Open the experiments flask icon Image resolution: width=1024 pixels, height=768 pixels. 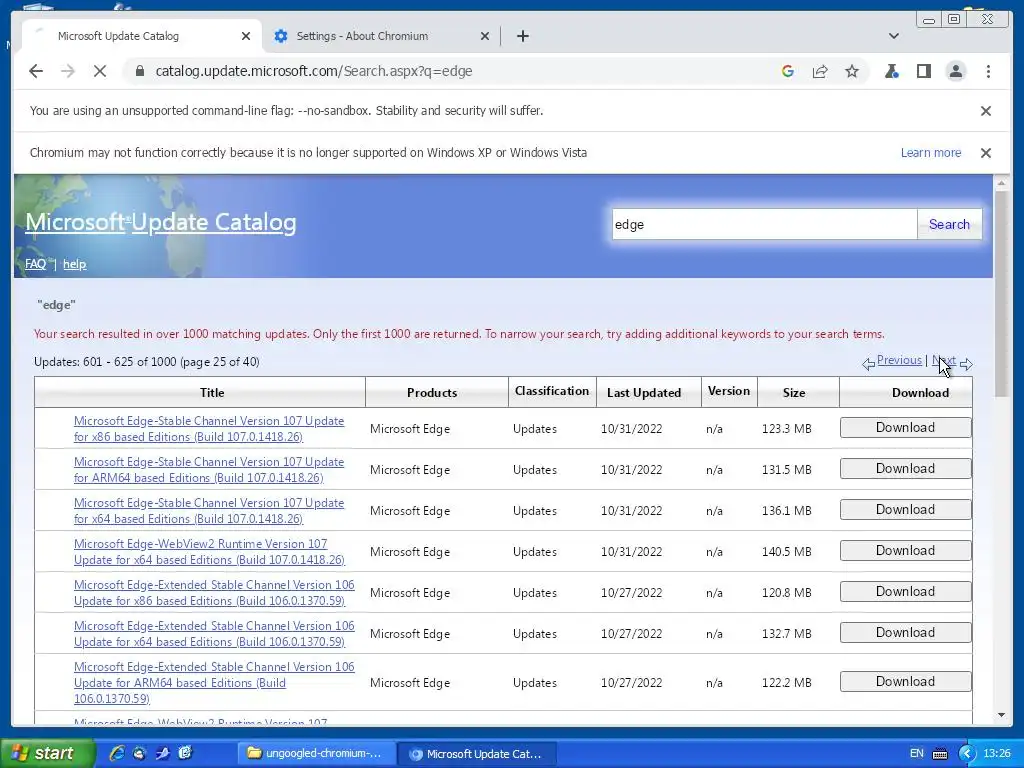point(891,71)
